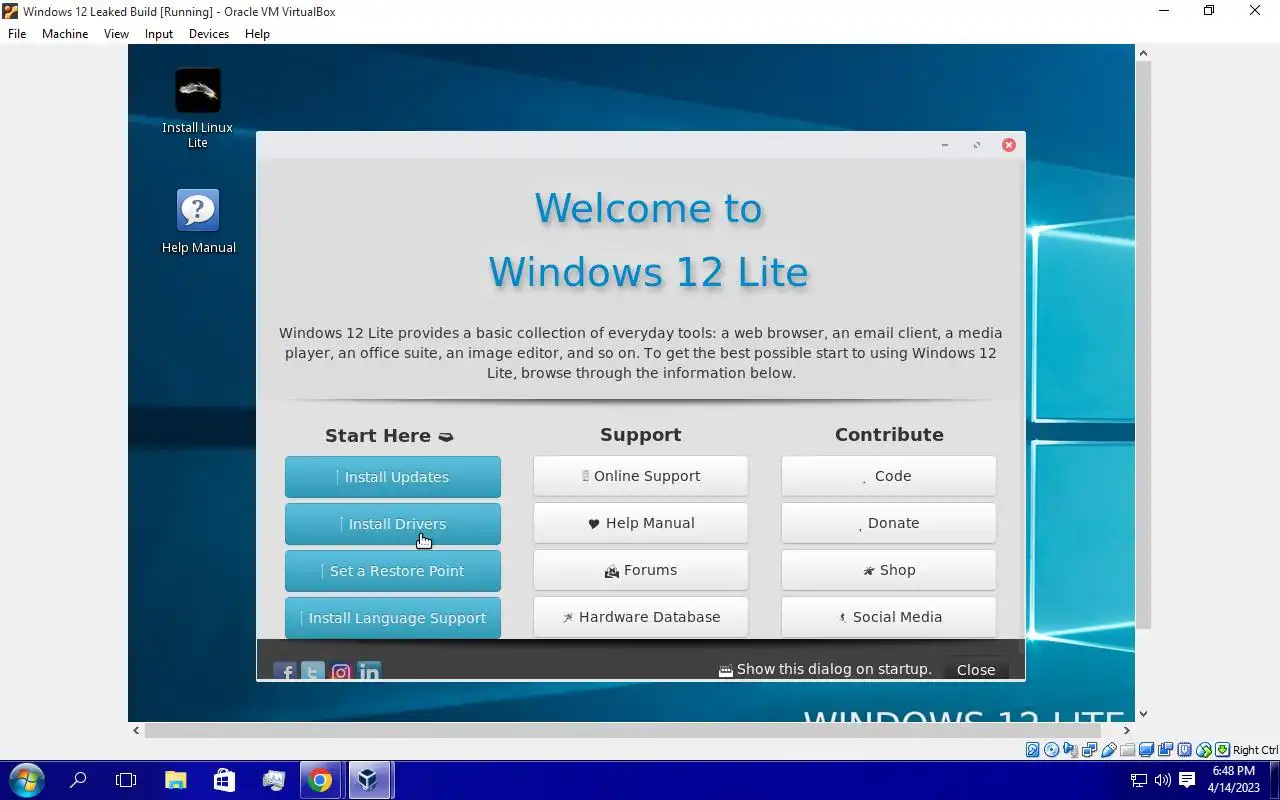The width and height of the screenshot is (1280, 800).
Task: Open Task View on the taskbar
Action: click(126, 780)
